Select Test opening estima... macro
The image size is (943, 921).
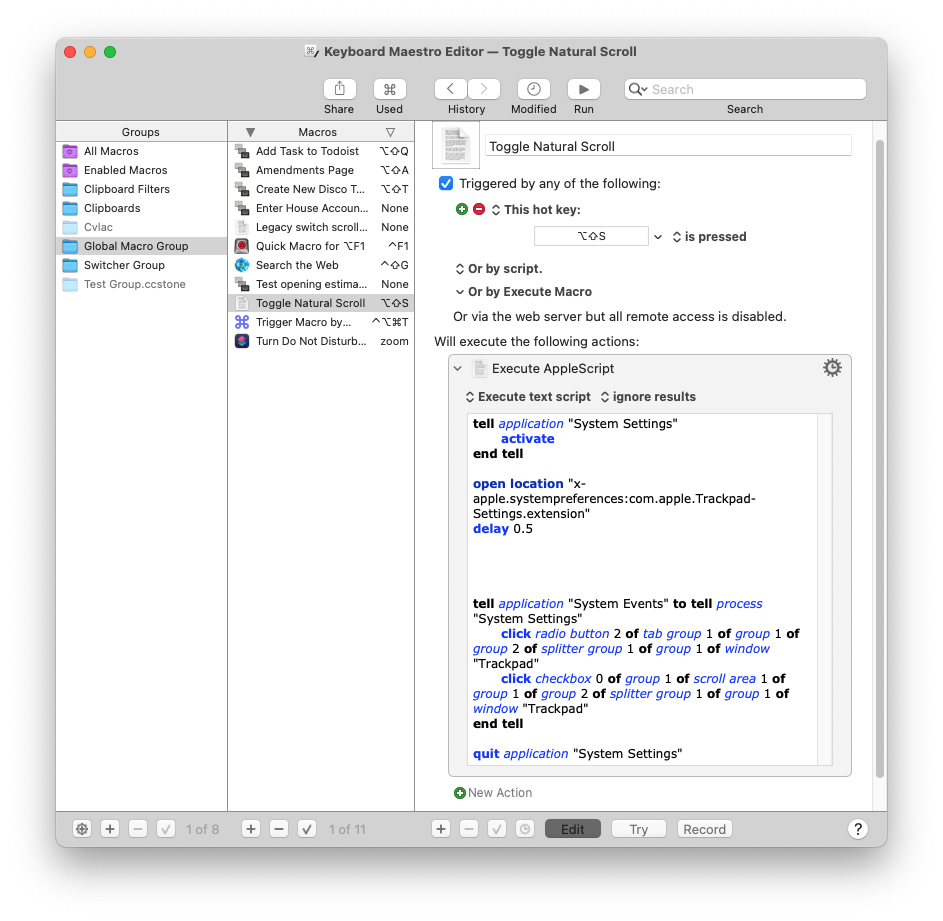coord(321,284)
